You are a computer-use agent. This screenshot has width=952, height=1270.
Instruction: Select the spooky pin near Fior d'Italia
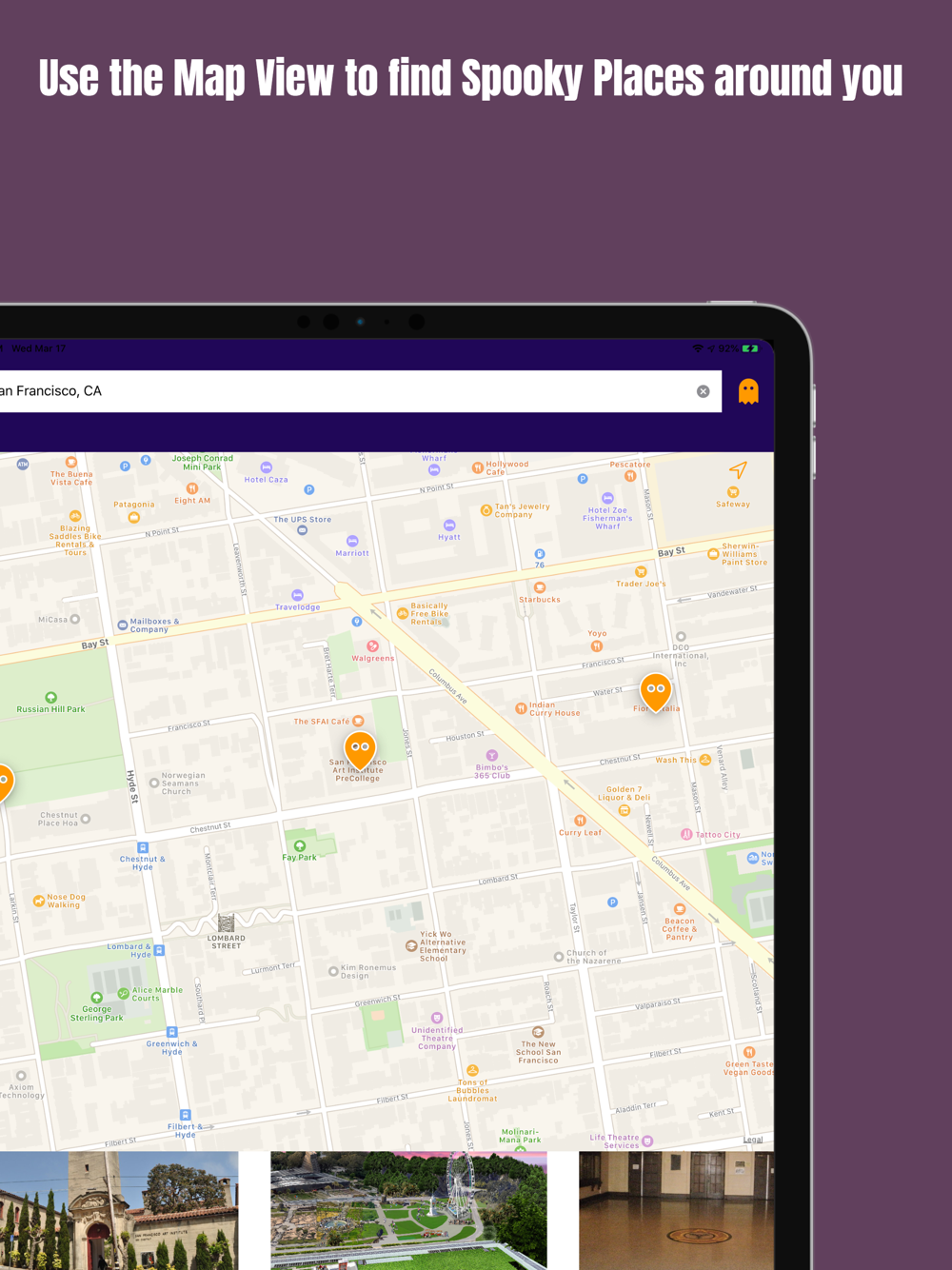click(655, 692)
